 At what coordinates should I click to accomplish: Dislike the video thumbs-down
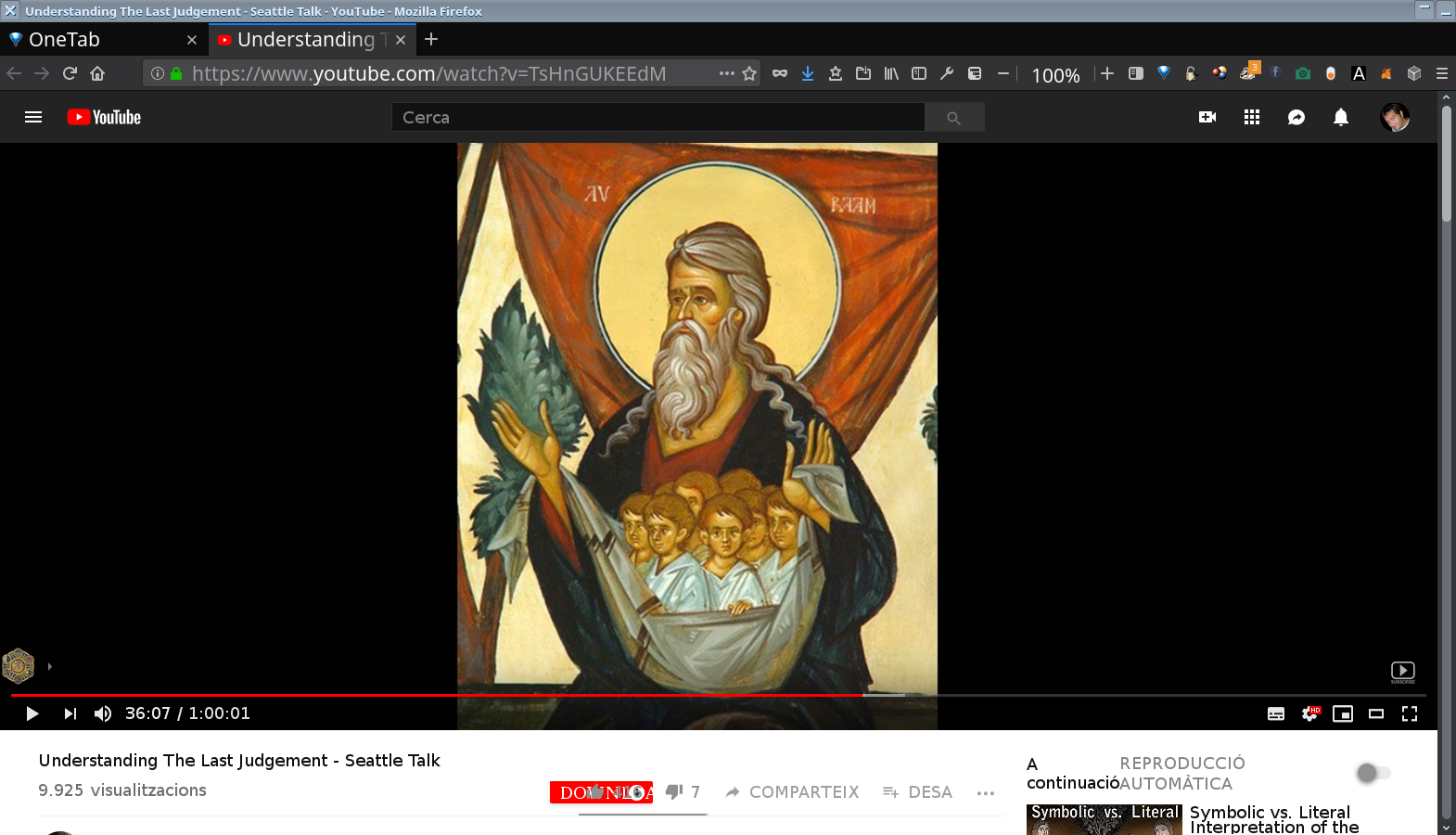pos(683,791)
